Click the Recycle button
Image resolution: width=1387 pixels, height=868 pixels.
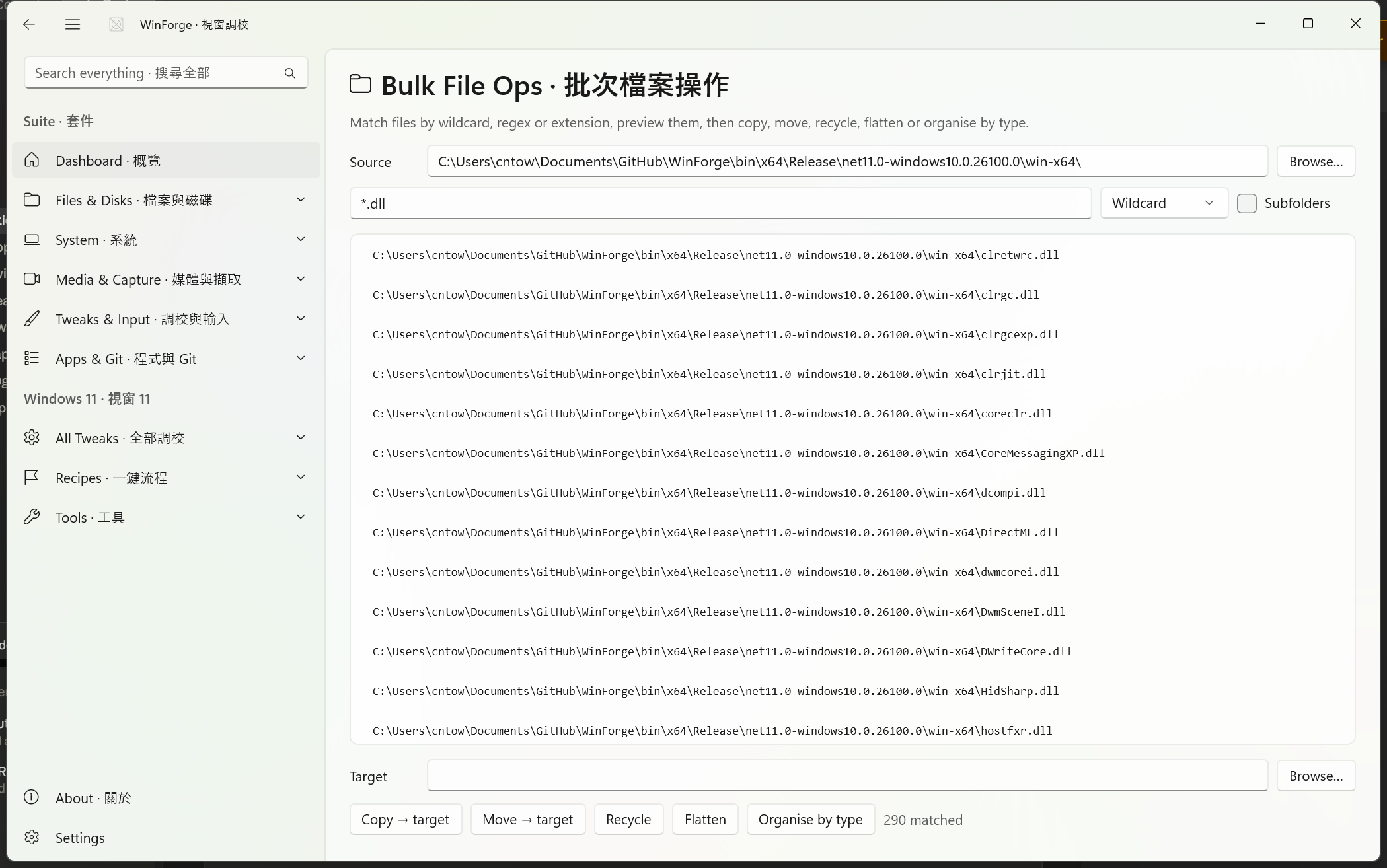point(628,819)
